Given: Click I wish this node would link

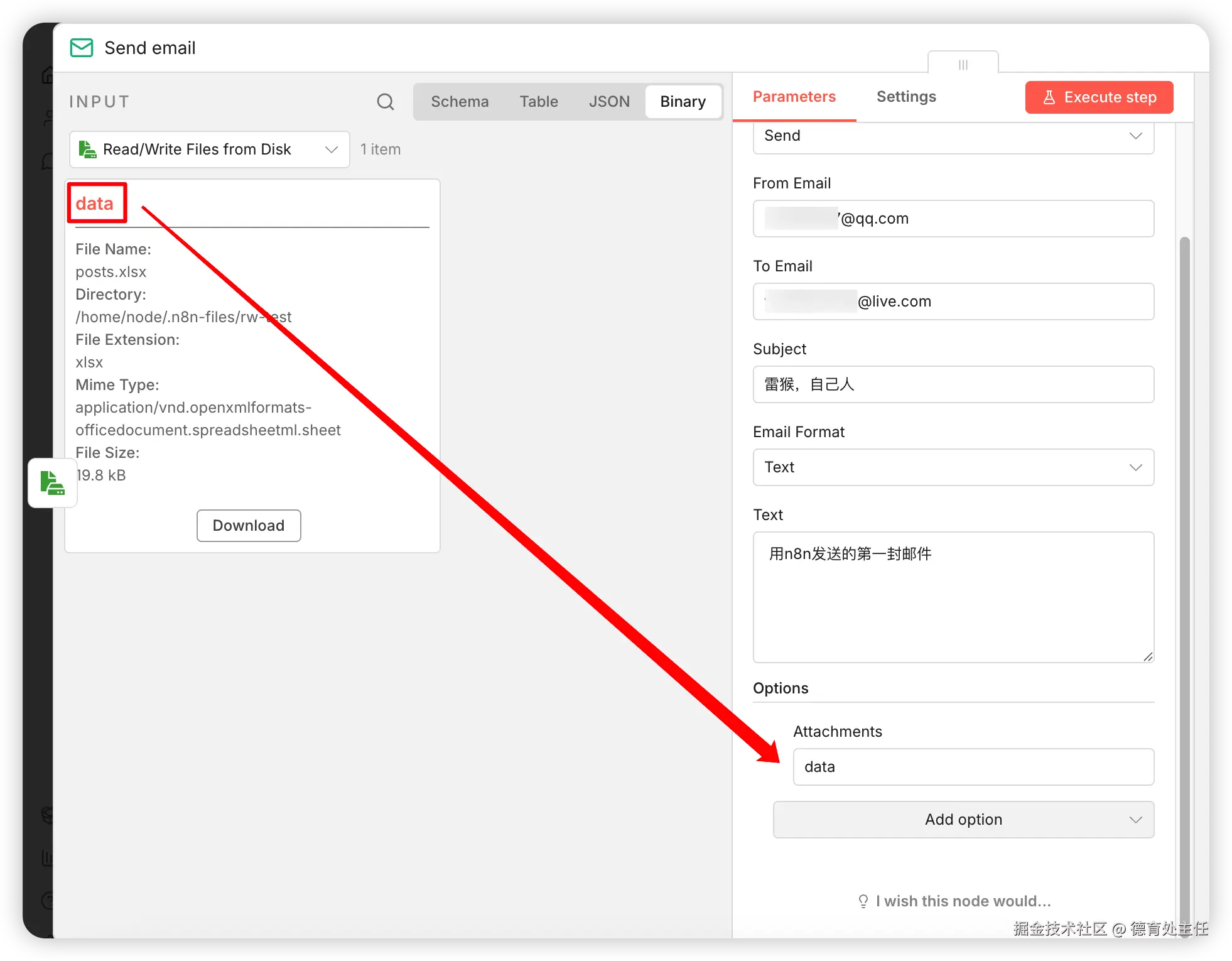Looking at the screenshot, I should (x=963, y=901).
